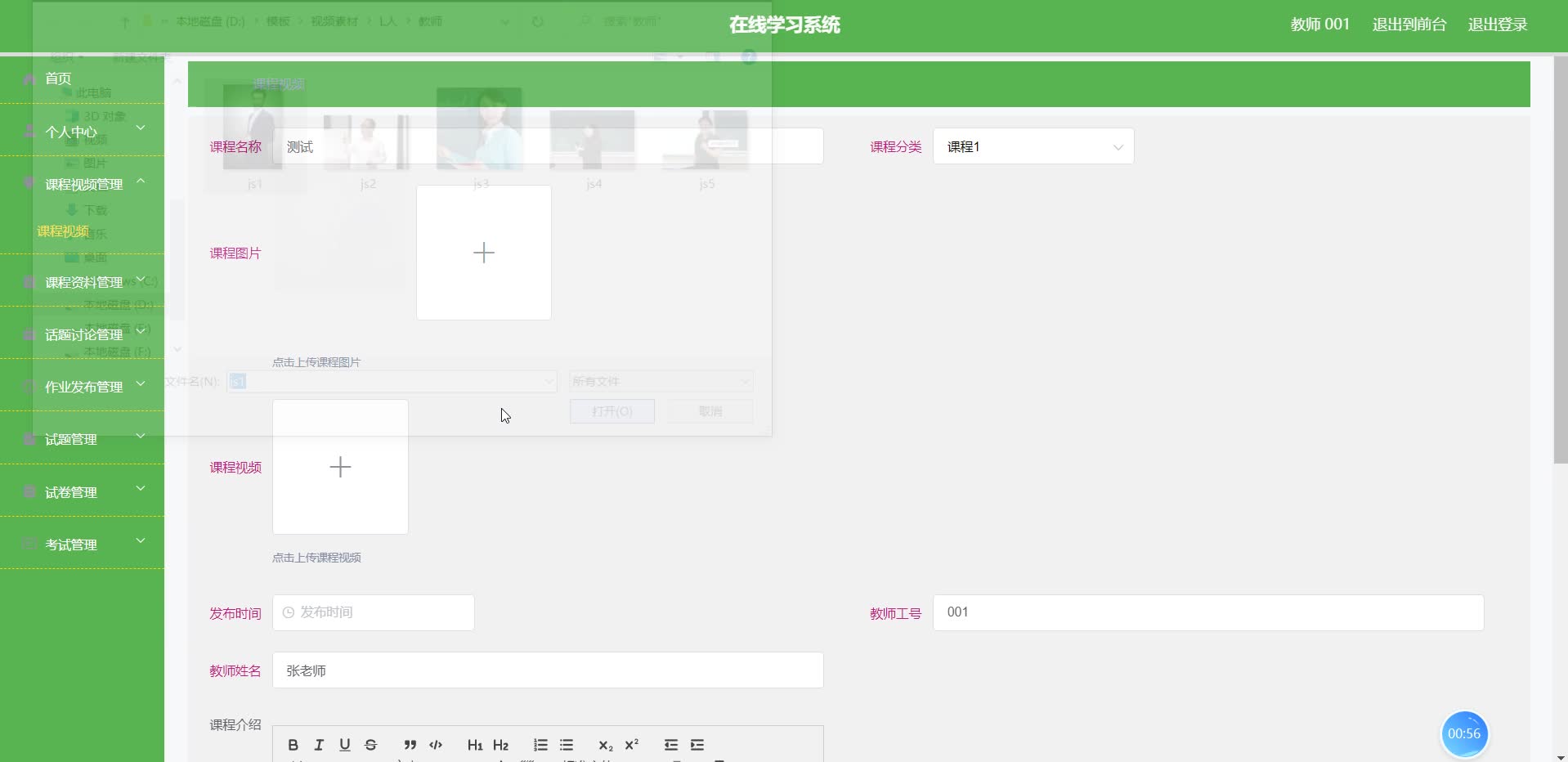Screen dimensions: 1568x762
Task: Set heading level H1
Action: pos(475,745)
